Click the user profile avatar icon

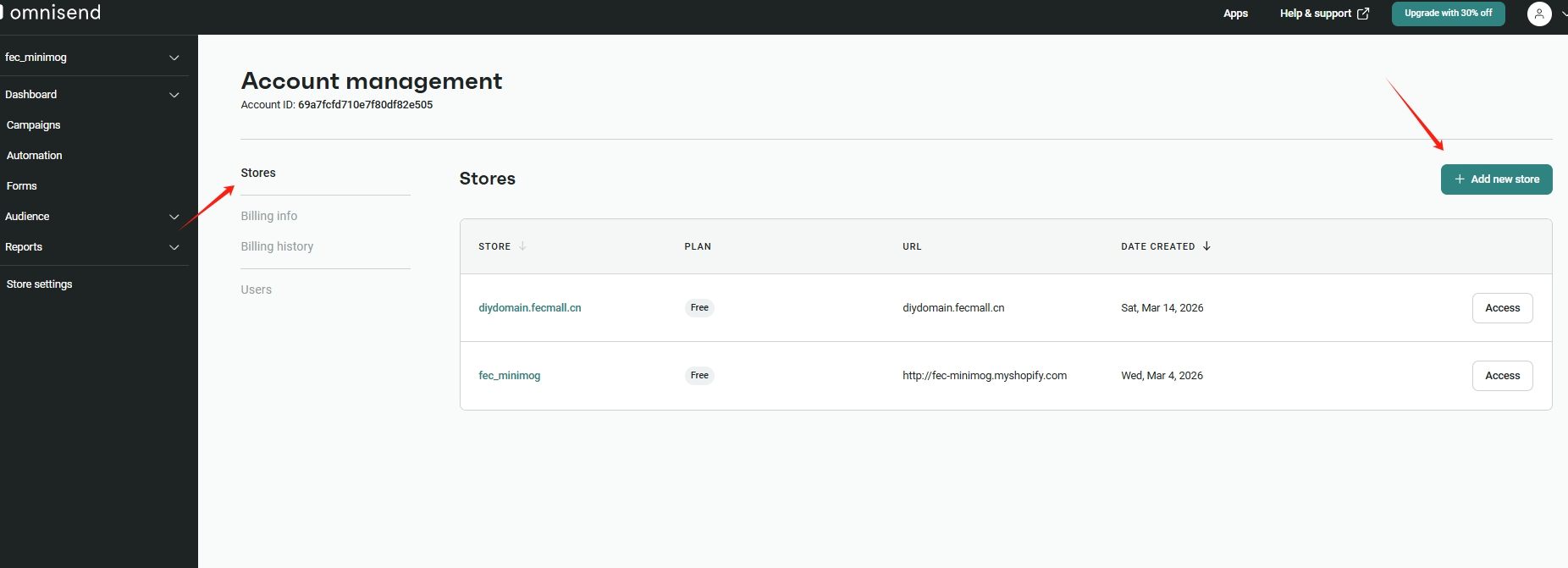[x=1538, y=14]
